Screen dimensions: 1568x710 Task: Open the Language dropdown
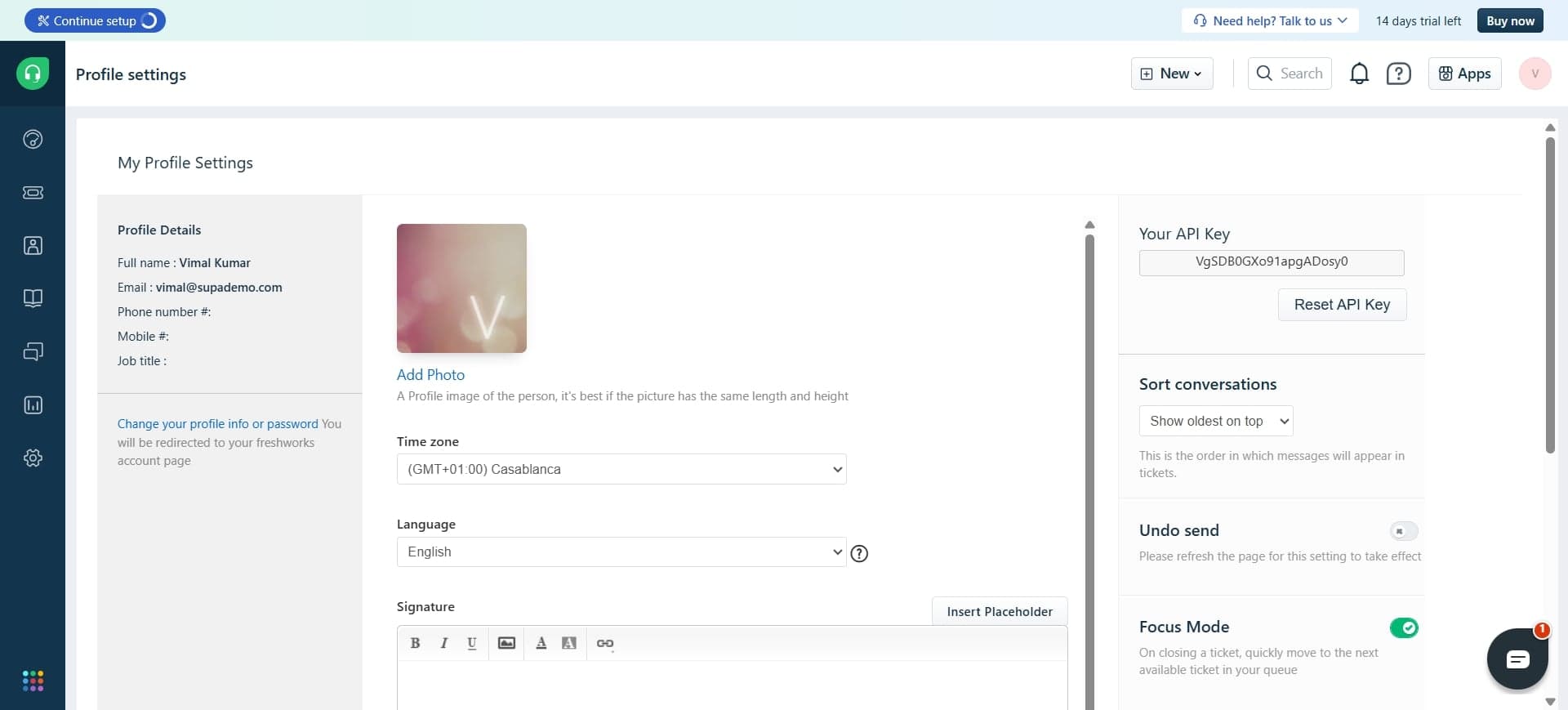pyautogui.click(x=621, y=551)
